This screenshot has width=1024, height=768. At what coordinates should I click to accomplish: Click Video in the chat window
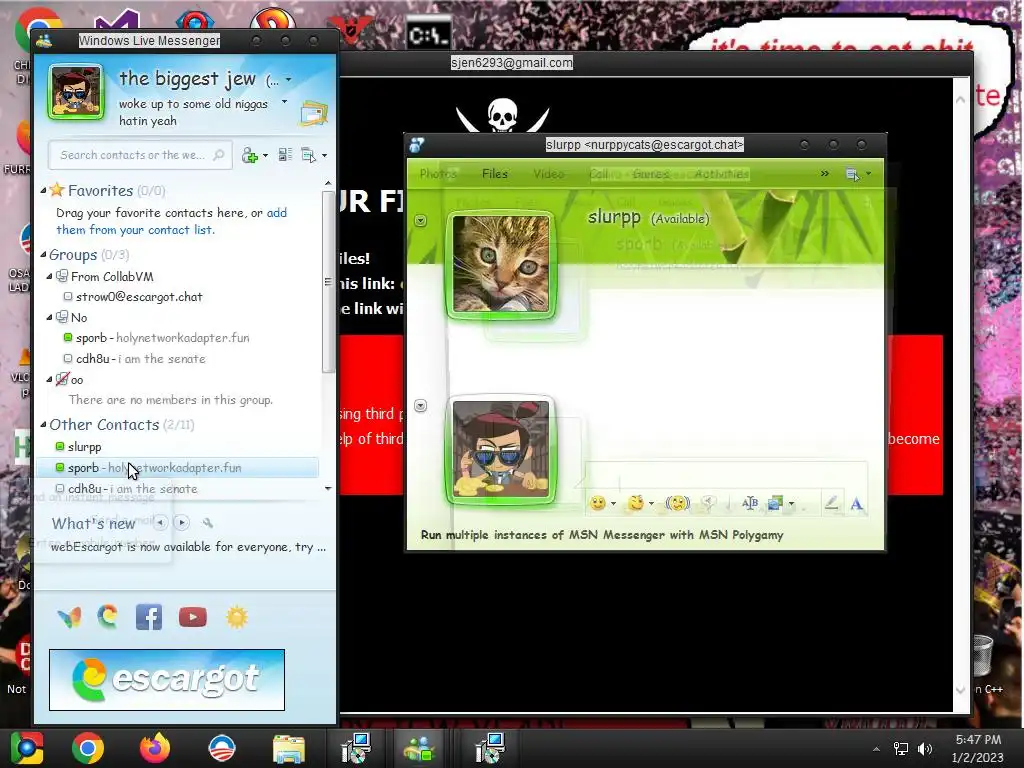coord(549,174)
